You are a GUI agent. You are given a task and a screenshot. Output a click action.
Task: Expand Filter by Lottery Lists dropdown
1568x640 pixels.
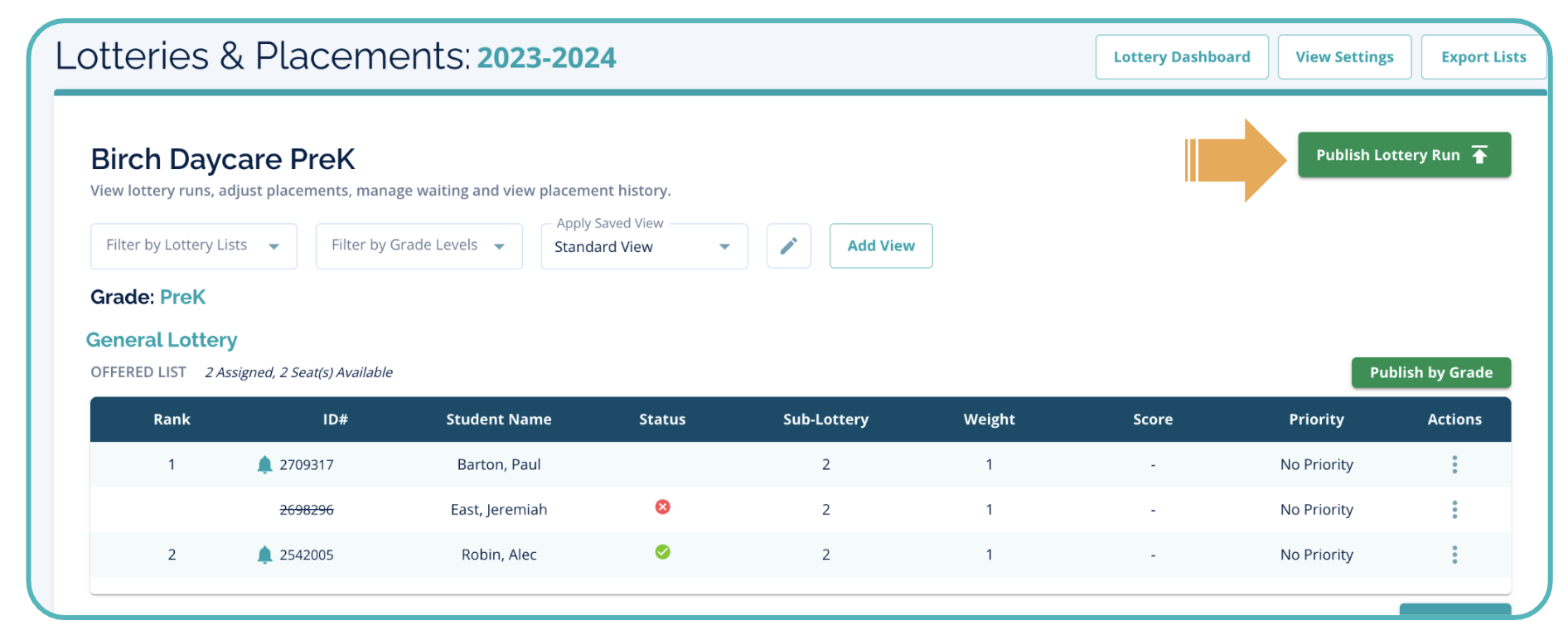[x=193, y=245]
